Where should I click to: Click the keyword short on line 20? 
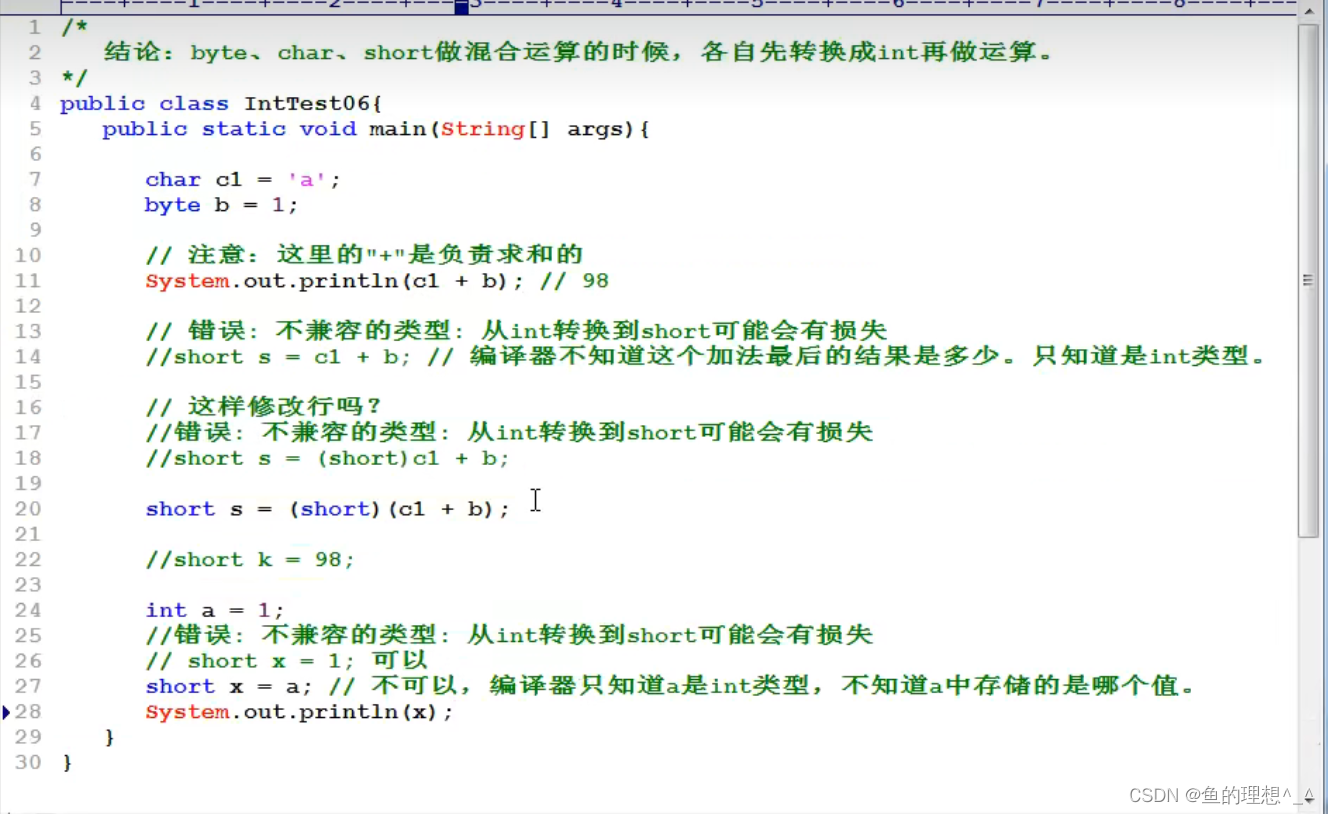pos(180,509)
